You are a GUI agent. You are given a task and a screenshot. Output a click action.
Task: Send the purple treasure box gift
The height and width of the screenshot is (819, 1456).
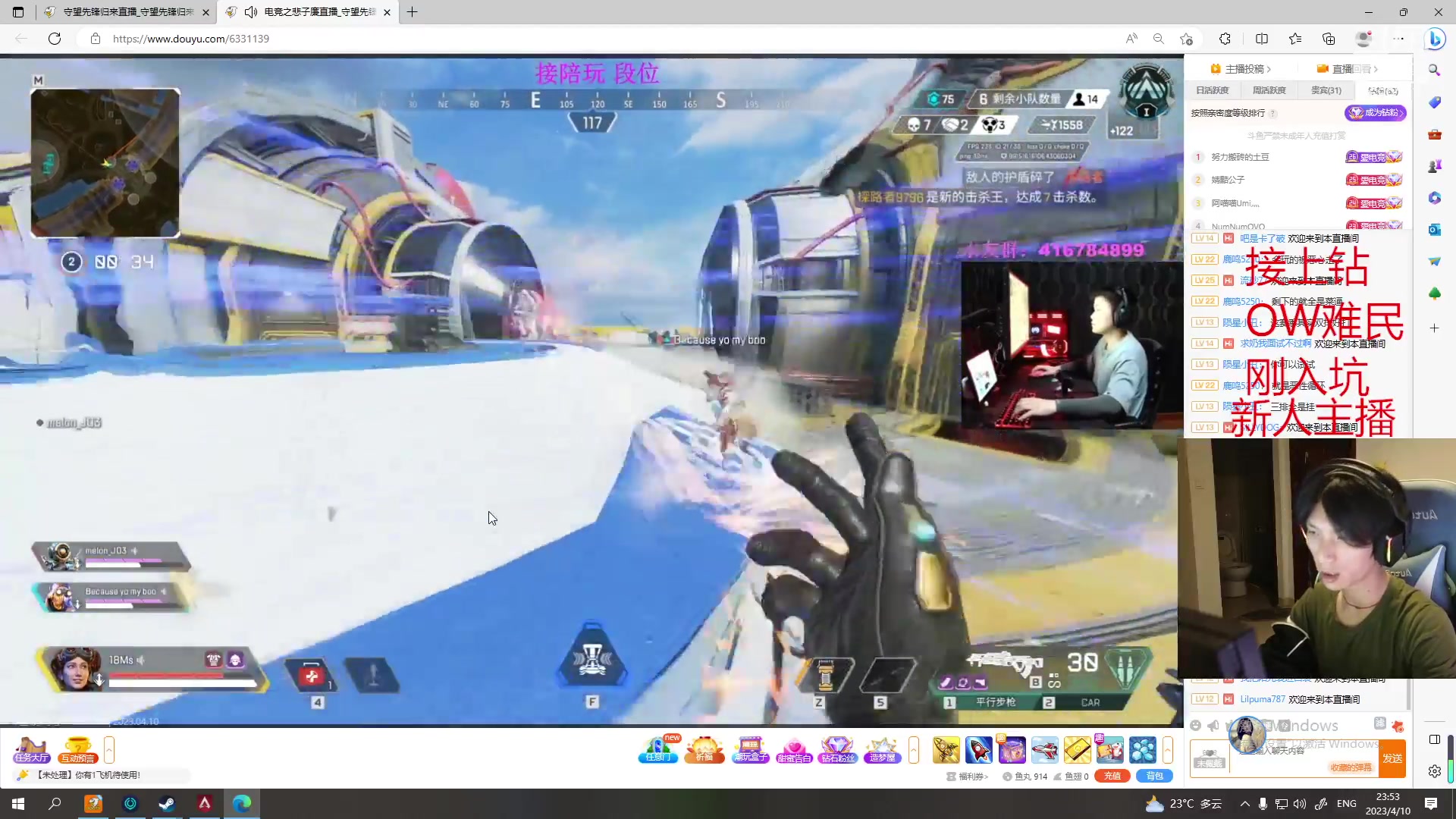pyautogui.click(x=1012, y=750)
